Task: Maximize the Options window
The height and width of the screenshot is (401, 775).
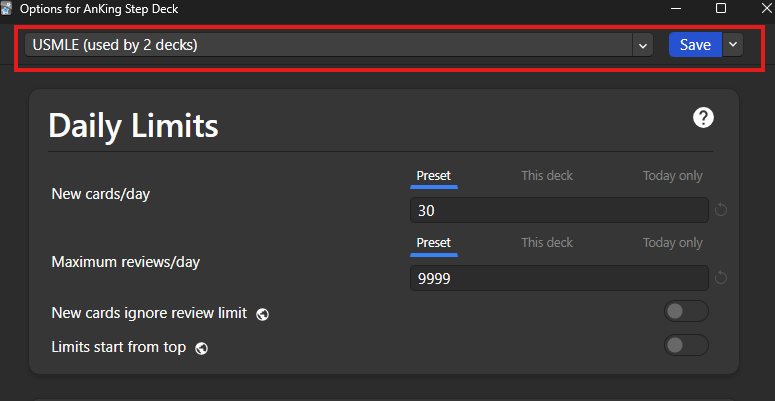Action: [x=721, y=8]
